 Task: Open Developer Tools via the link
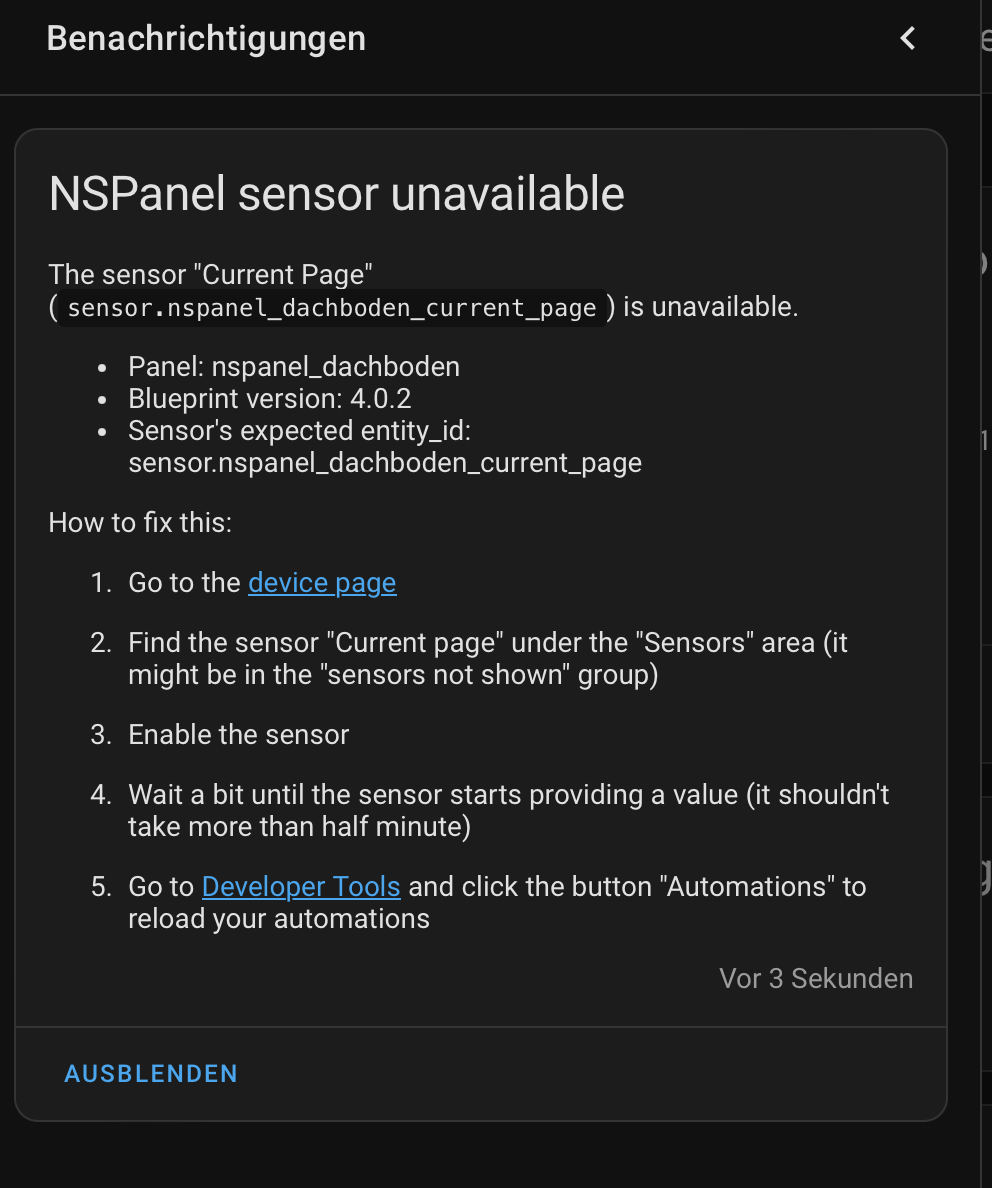pos(300,886)
